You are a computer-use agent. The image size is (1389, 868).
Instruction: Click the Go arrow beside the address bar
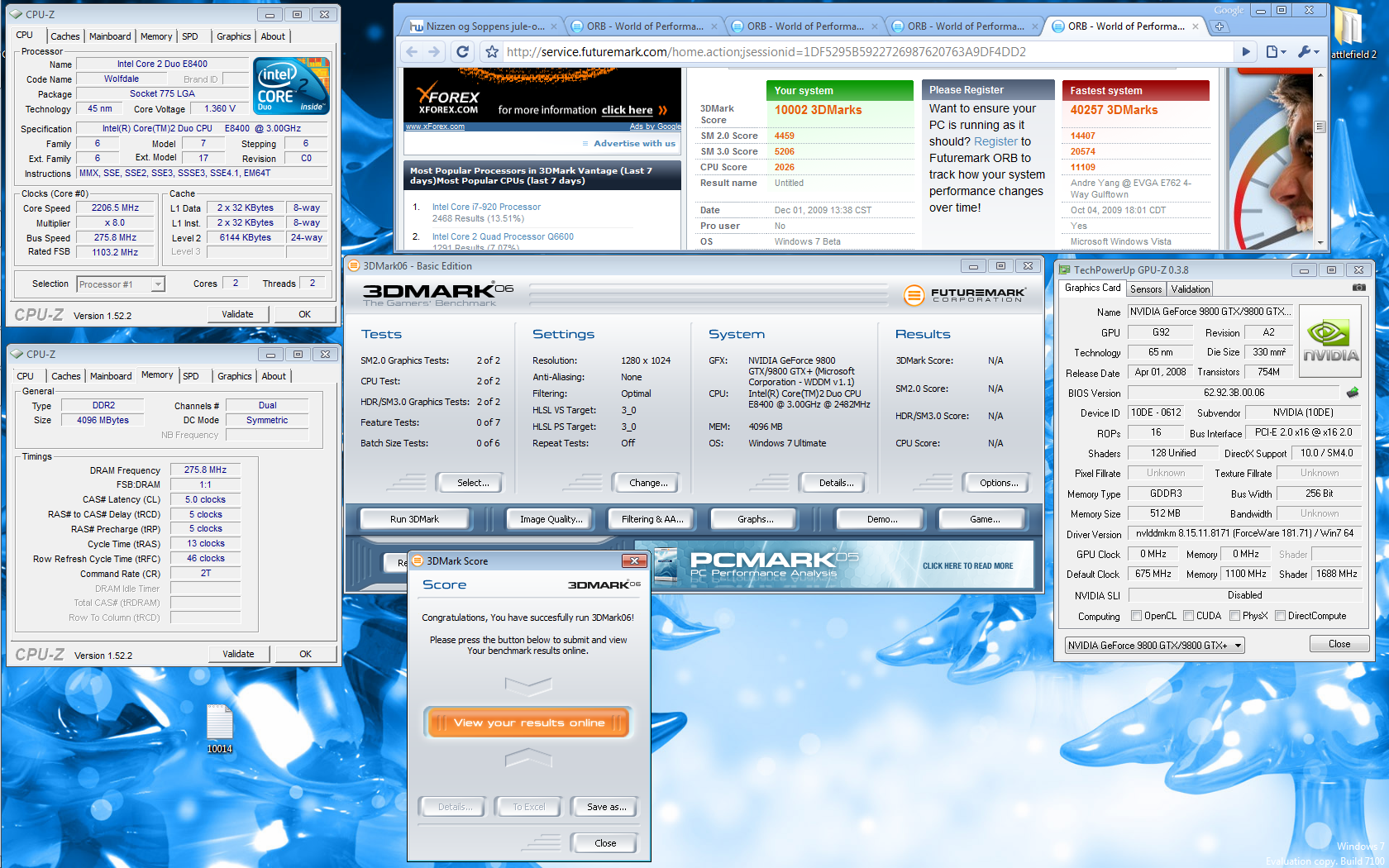pos(1246,52)
